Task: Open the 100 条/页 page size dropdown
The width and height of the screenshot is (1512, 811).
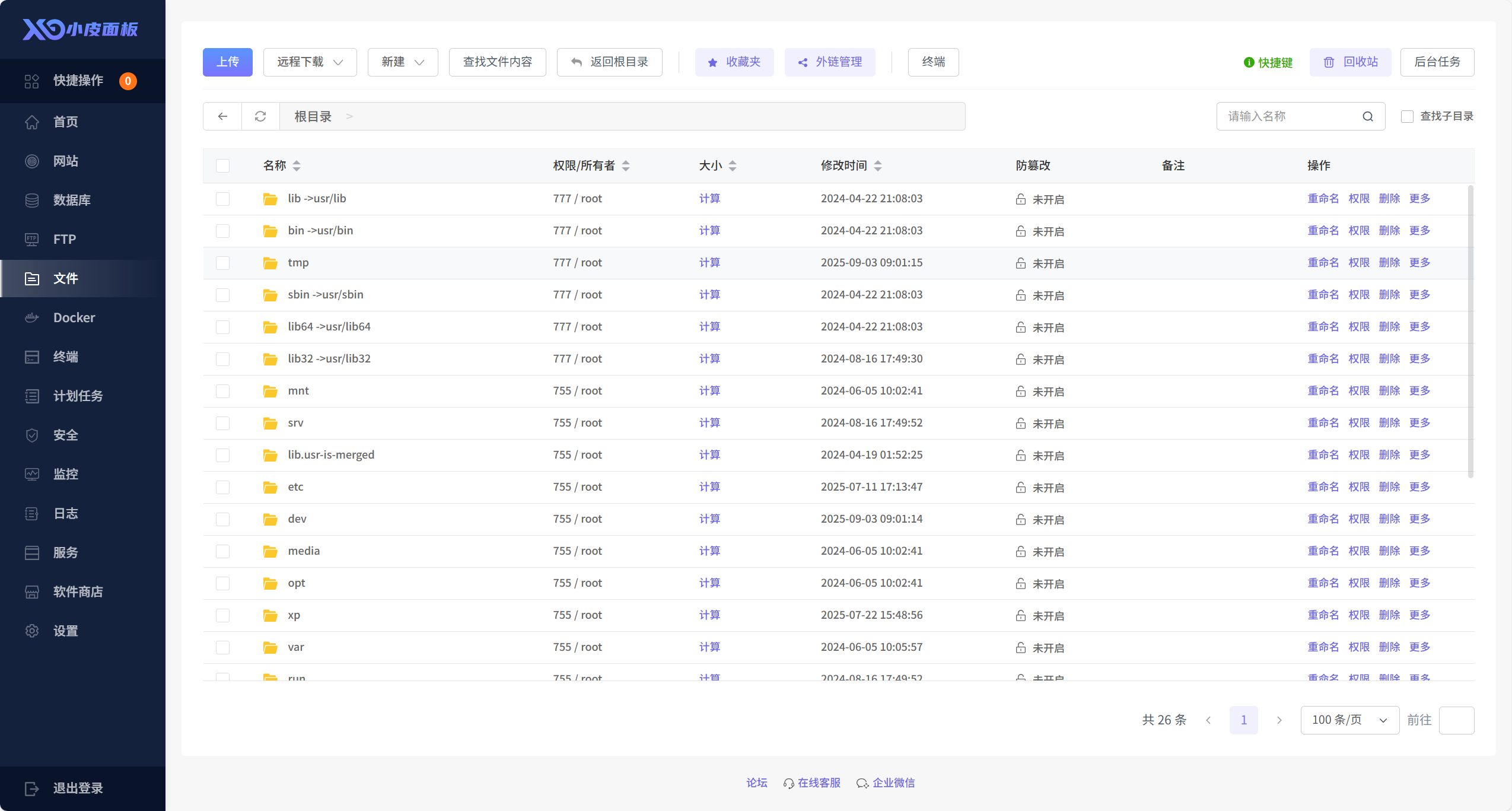Action: [1349, 720]
